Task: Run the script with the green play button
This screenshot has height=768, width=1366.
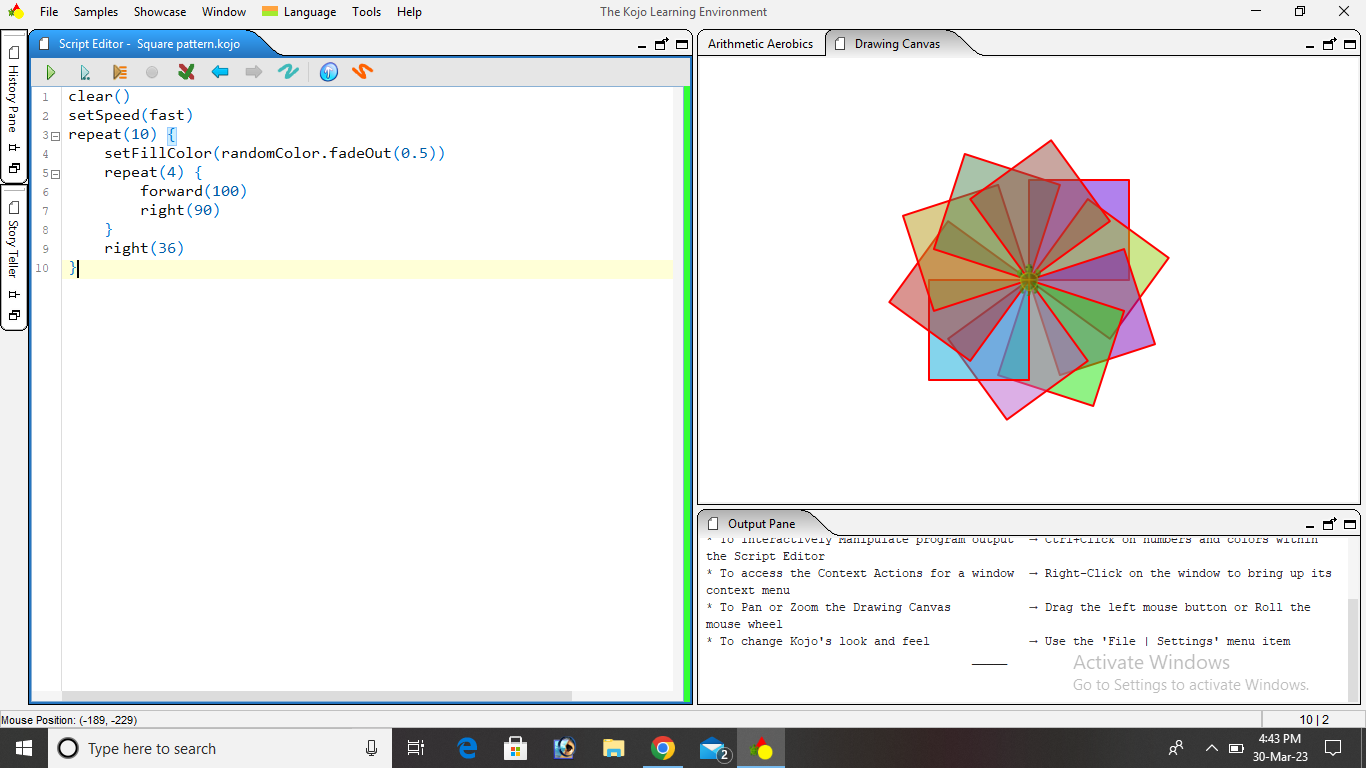Action: (51, 72)
